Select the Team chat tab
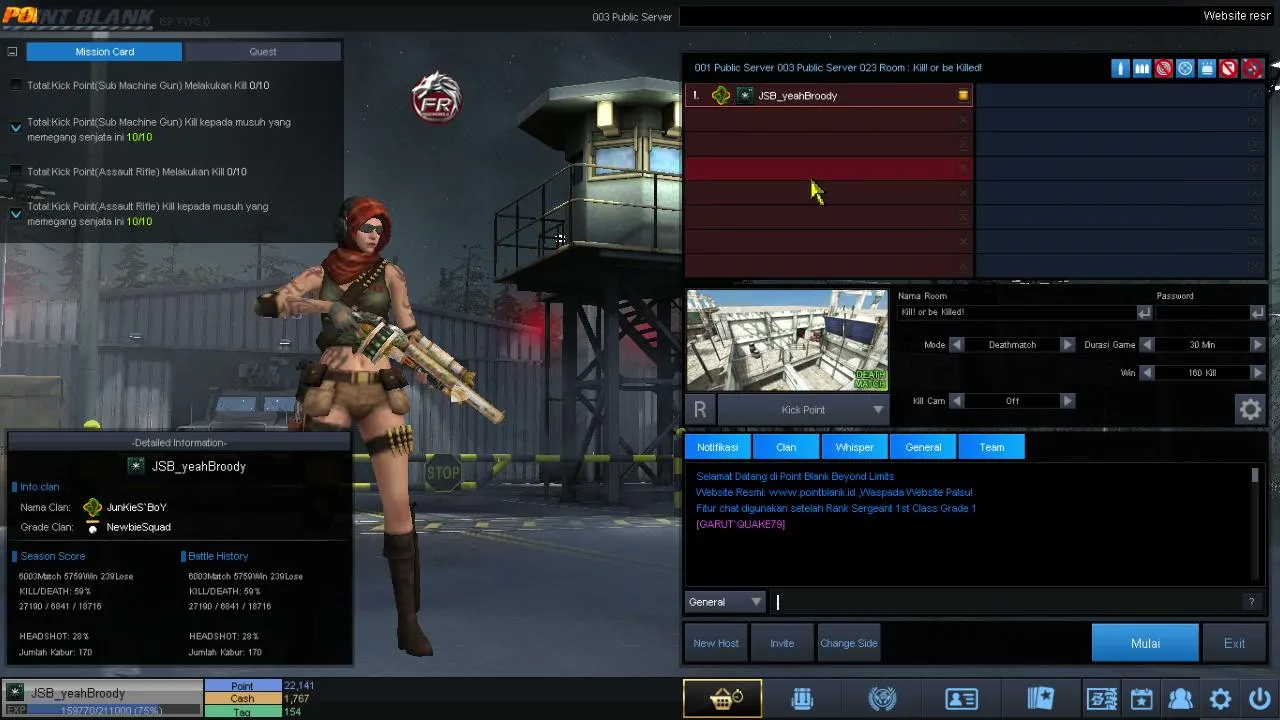This screenshot has width=1280, height=720. (992, 447)
